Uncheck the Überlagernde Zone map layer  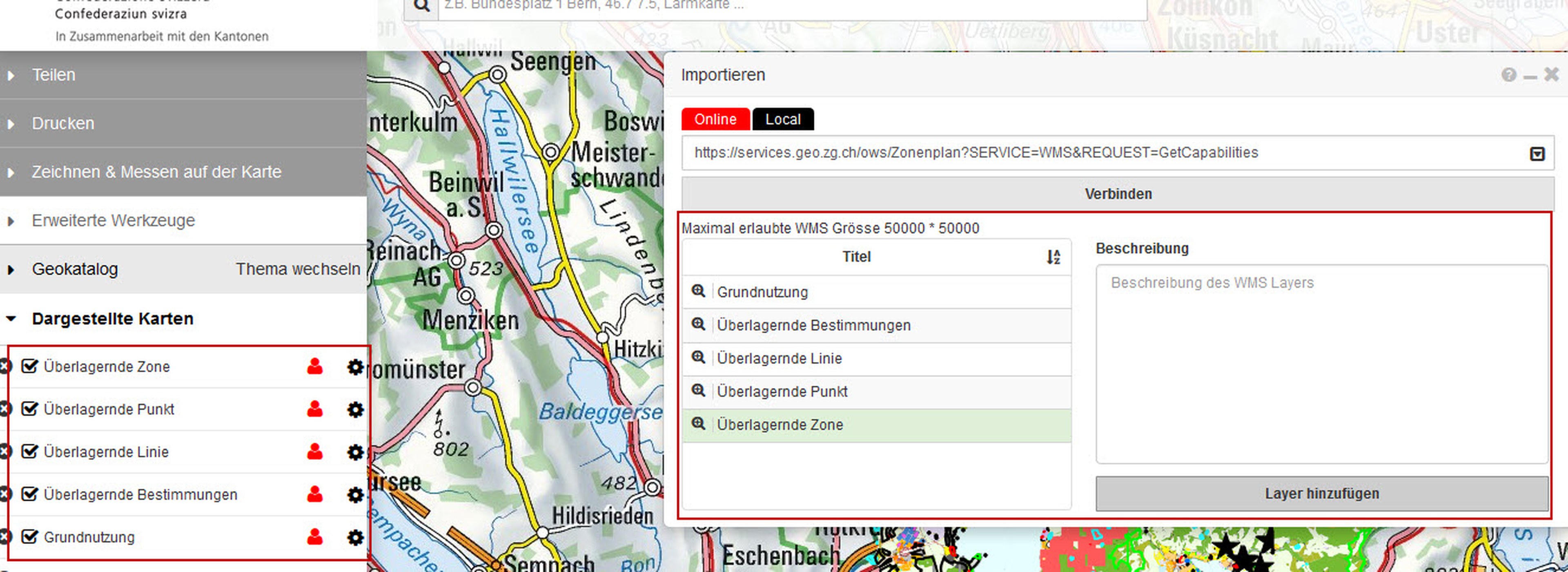pyautogui.click(x=29, y=366)
